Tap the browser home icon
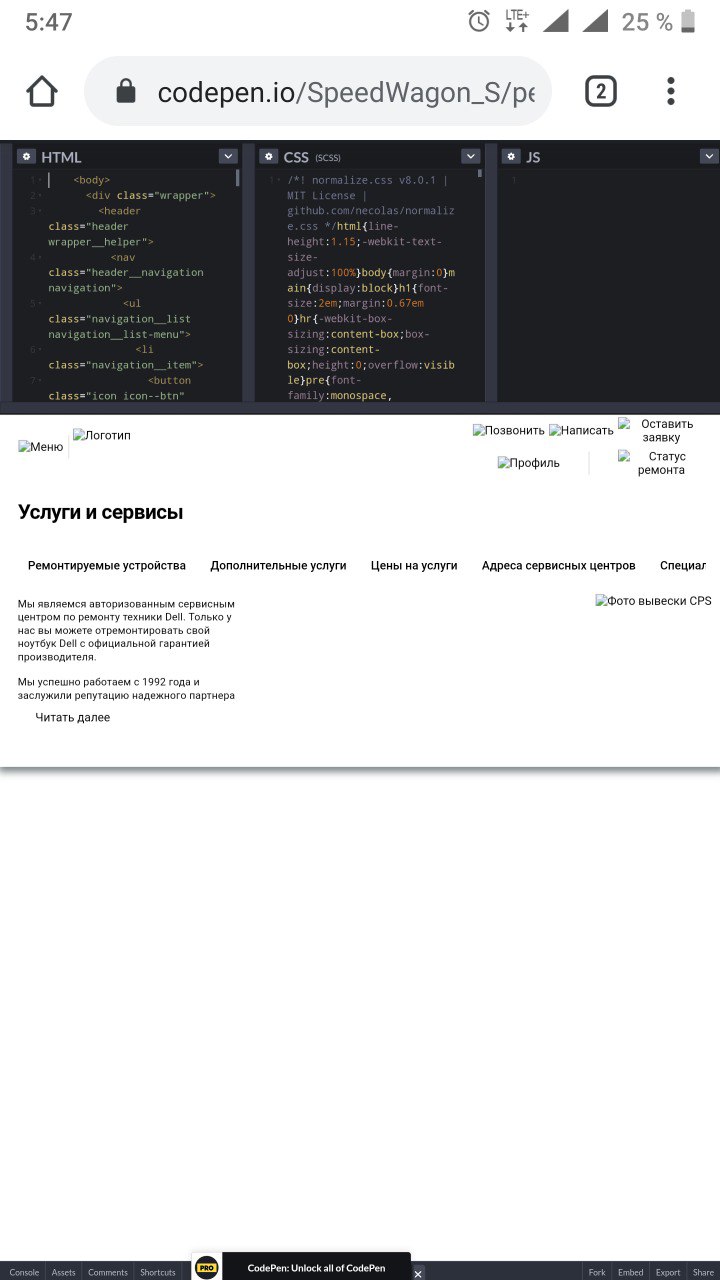This screenshot has height=1280, width=720. point(42,92)
